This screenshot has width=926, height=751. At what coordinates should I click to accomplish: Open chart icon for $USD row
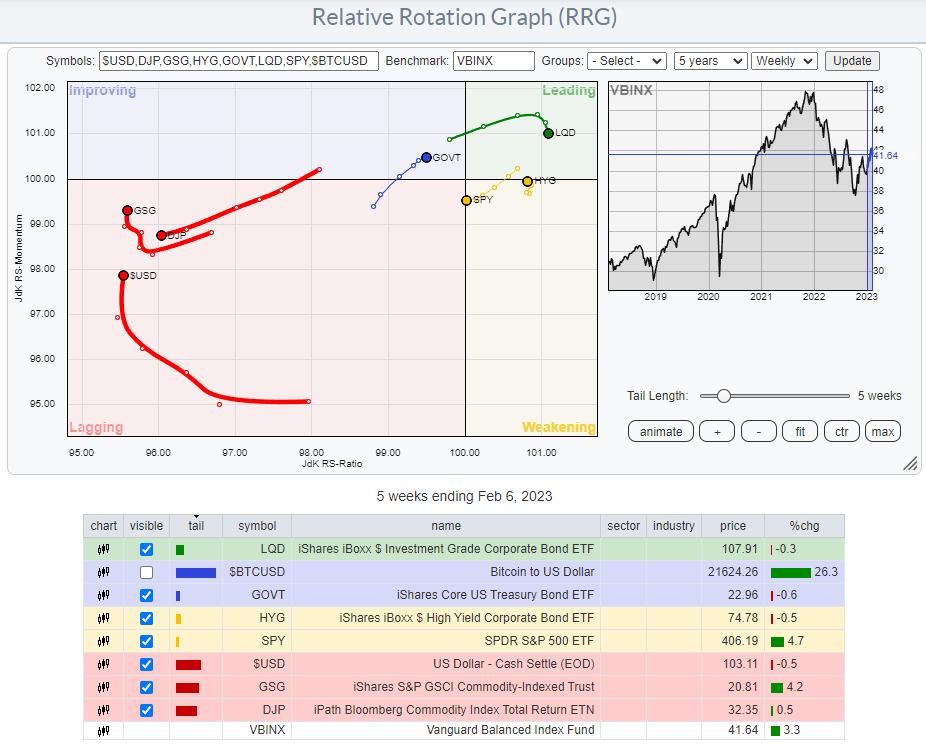point(103,664)
